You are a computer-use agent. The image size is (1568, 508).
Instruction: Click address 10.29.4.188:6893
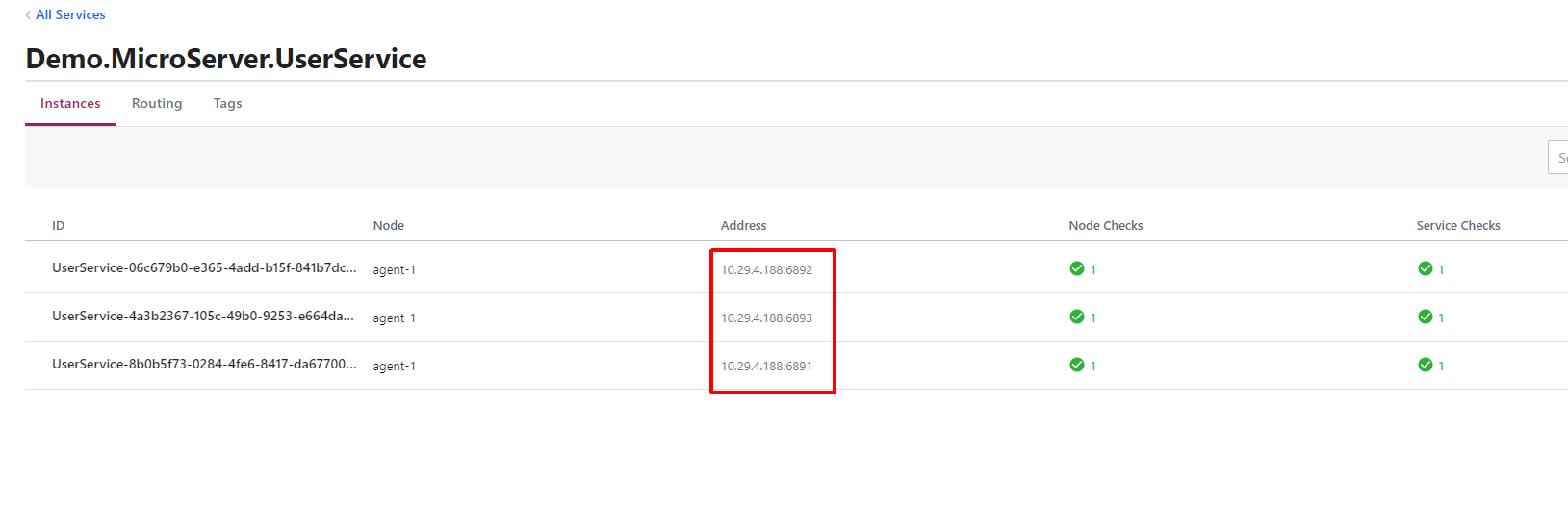766,317
